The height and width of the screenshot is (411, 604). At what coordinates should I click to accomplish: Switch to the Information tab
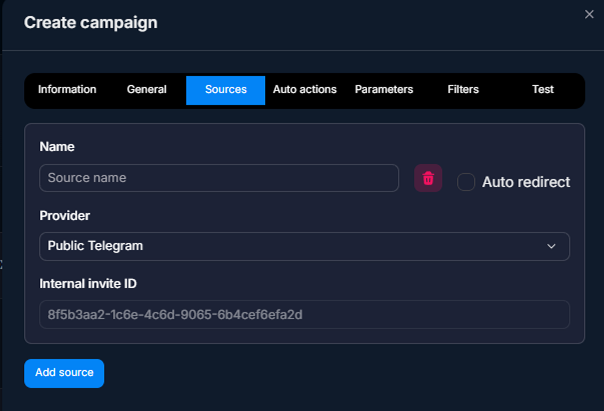[67, 89]
